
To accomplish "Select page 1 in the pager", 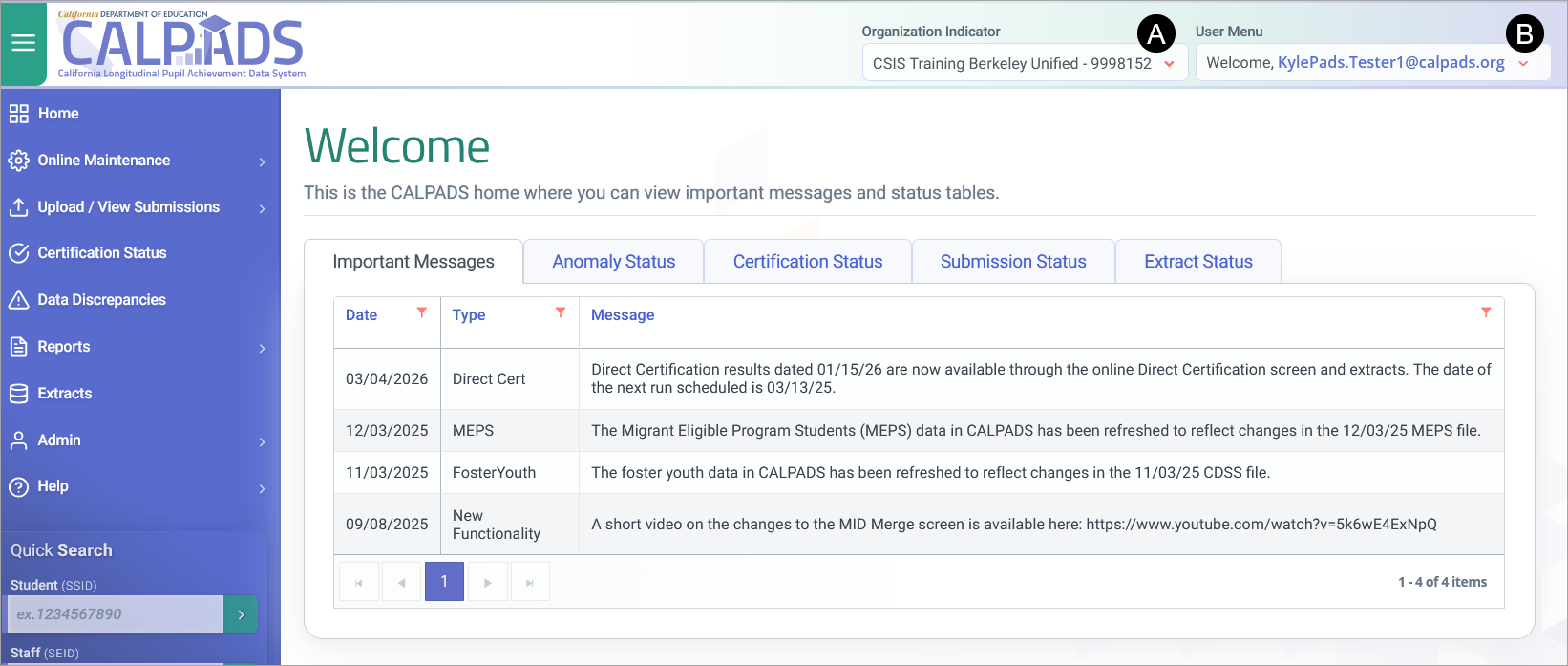I will pos(444,582).
